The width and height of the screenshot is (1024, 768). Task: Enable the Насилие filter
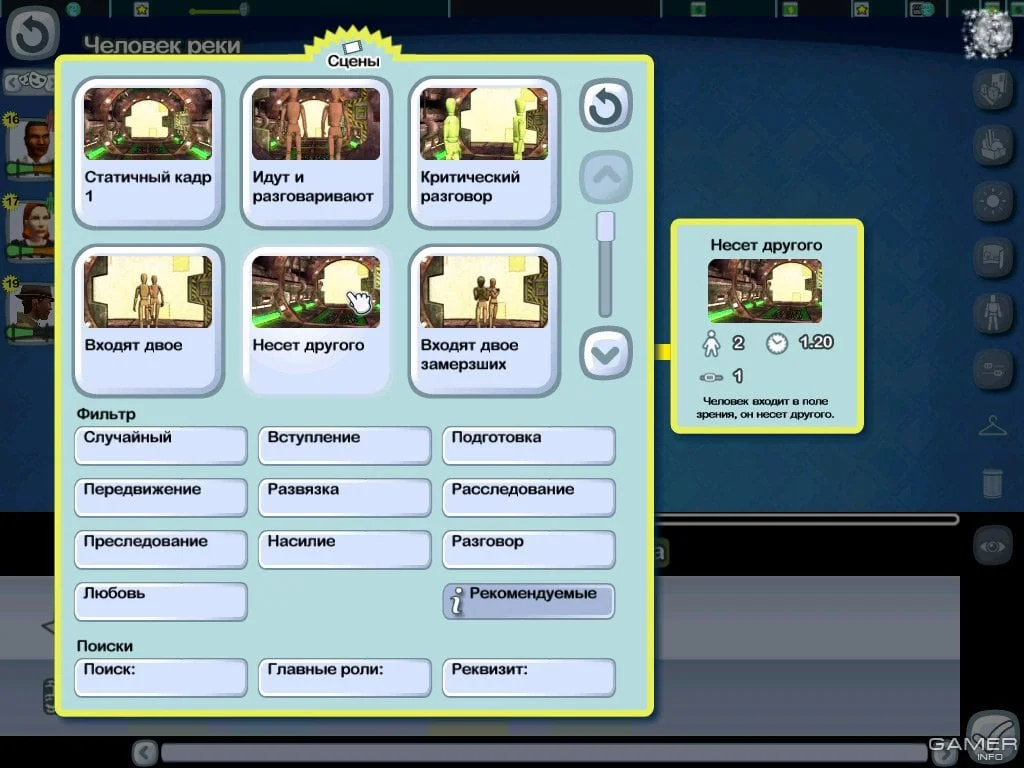point(344,548)
